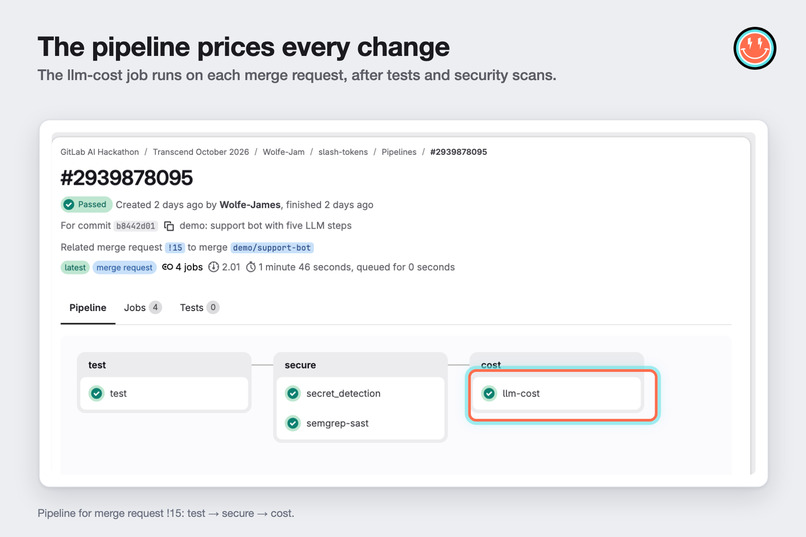Open the llm-cost job

pyautogui.click(x=557, y=394)
